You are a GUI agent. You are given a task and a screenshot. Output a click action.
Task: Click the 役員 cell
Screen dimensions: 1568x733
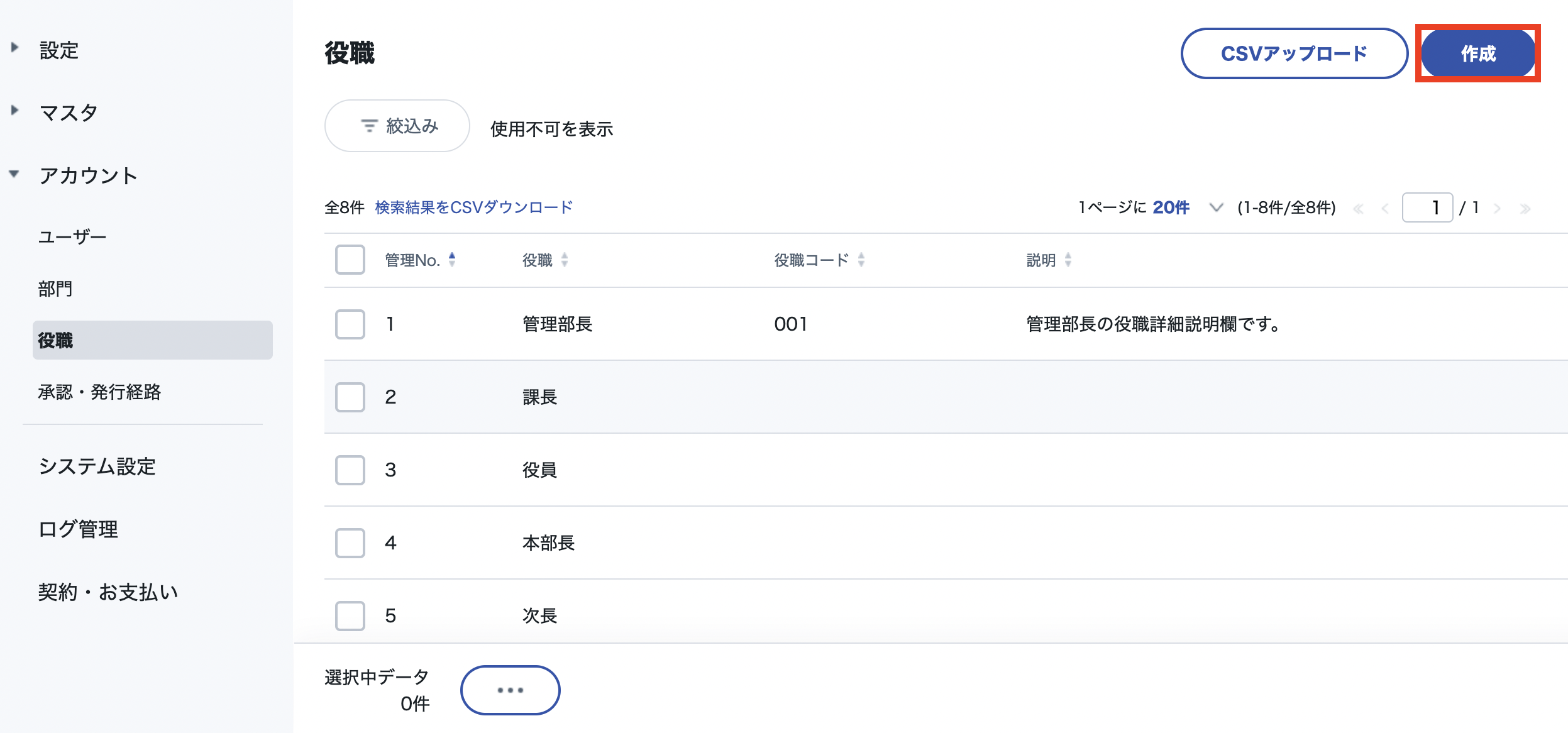pyautogui.click(x=540, y=470)
